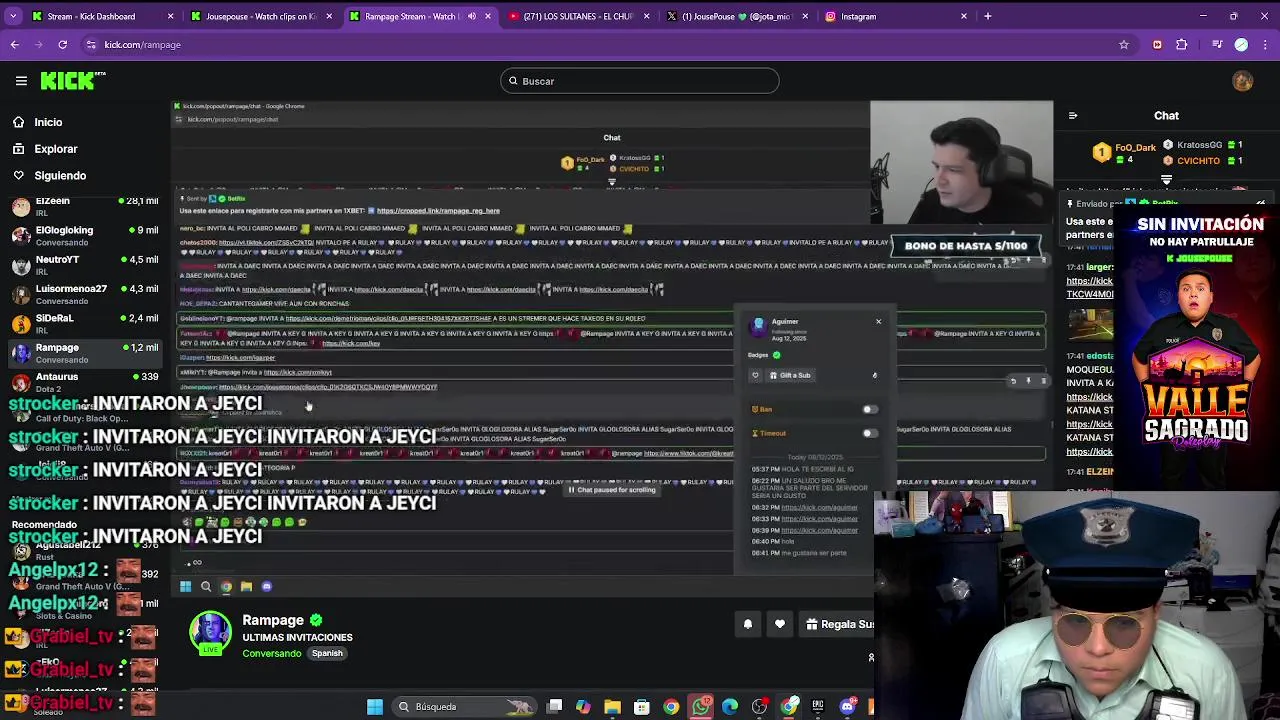Open WhatsApp from the taskbar

click(x=701, y=707)
